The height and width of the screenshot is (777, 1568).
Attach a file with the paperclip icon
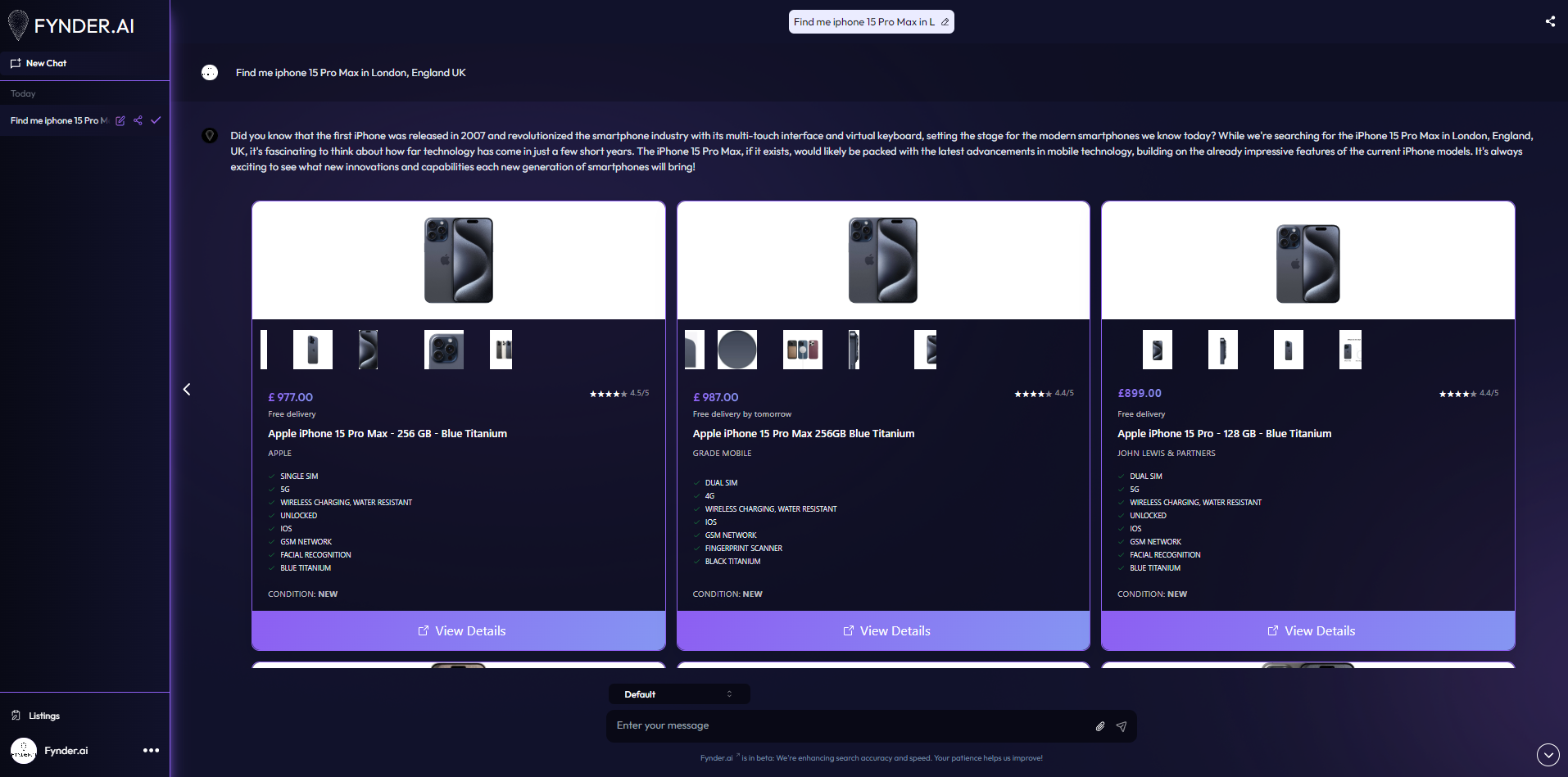[1100, 726]
